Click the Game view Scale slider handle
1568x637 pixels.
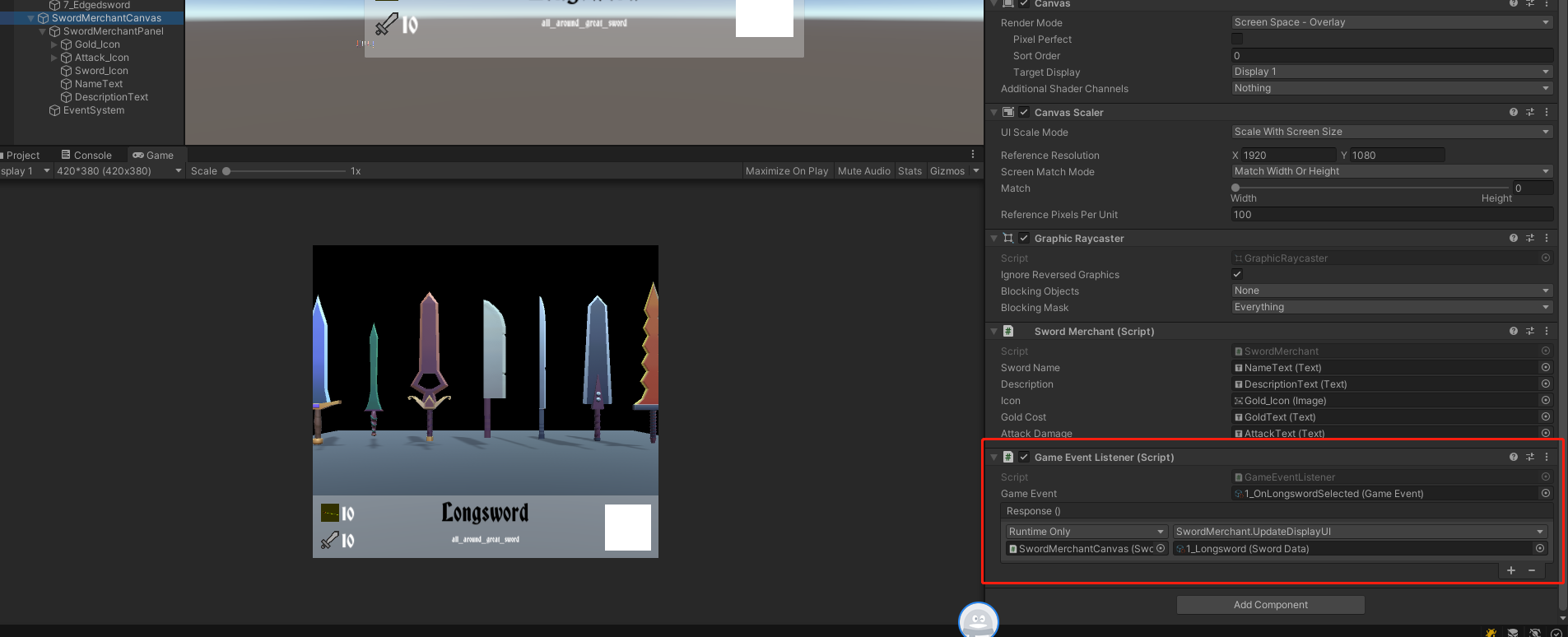click(x=226, y=171)
